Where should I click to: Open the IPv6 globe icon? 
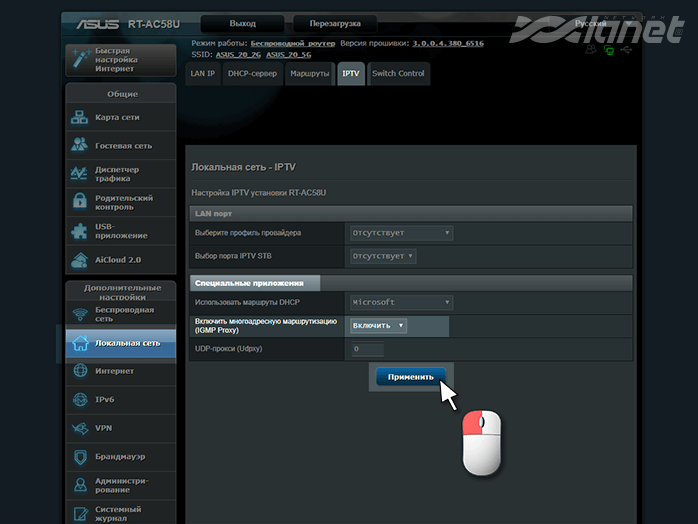[80, 400]
